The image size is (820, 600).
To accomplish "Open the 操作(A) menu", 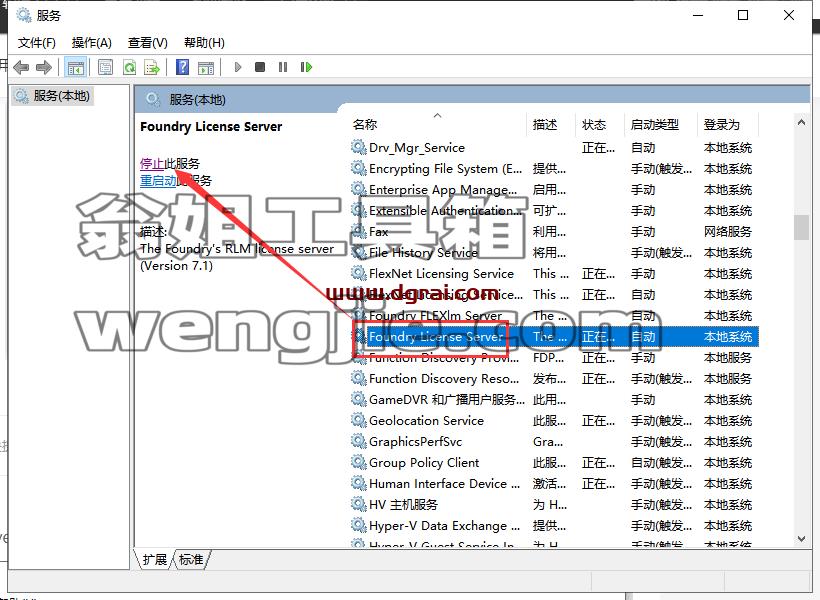I will pyautogui.click(x=92, y=42).
